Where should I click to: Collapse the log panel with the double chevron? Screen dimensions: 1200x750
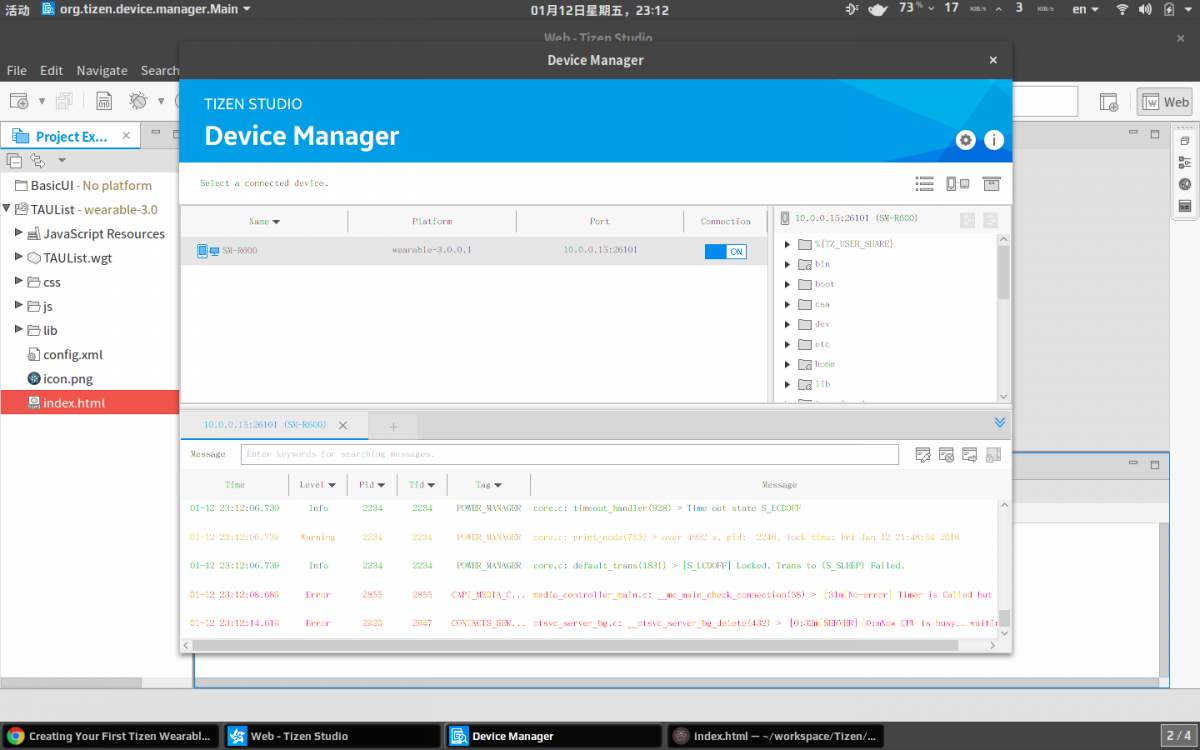click(999, 423)
